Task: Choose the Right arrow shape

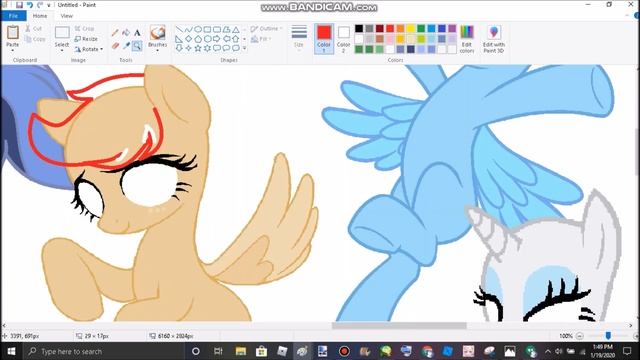Action: point(217,39)
